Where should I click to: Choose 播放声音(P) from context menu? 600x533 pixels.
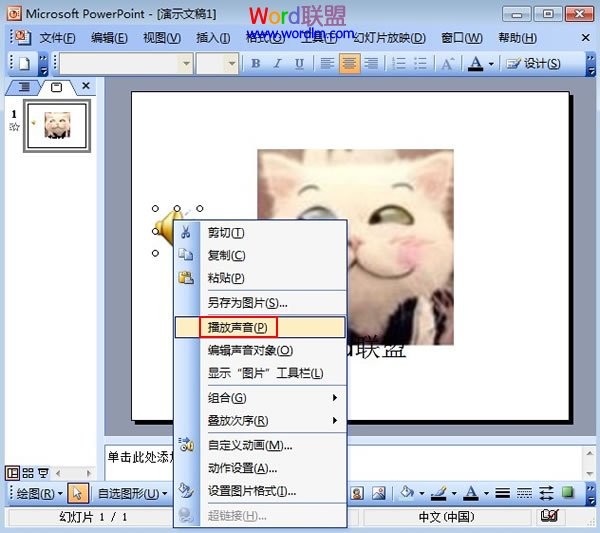tap(237, 327)
